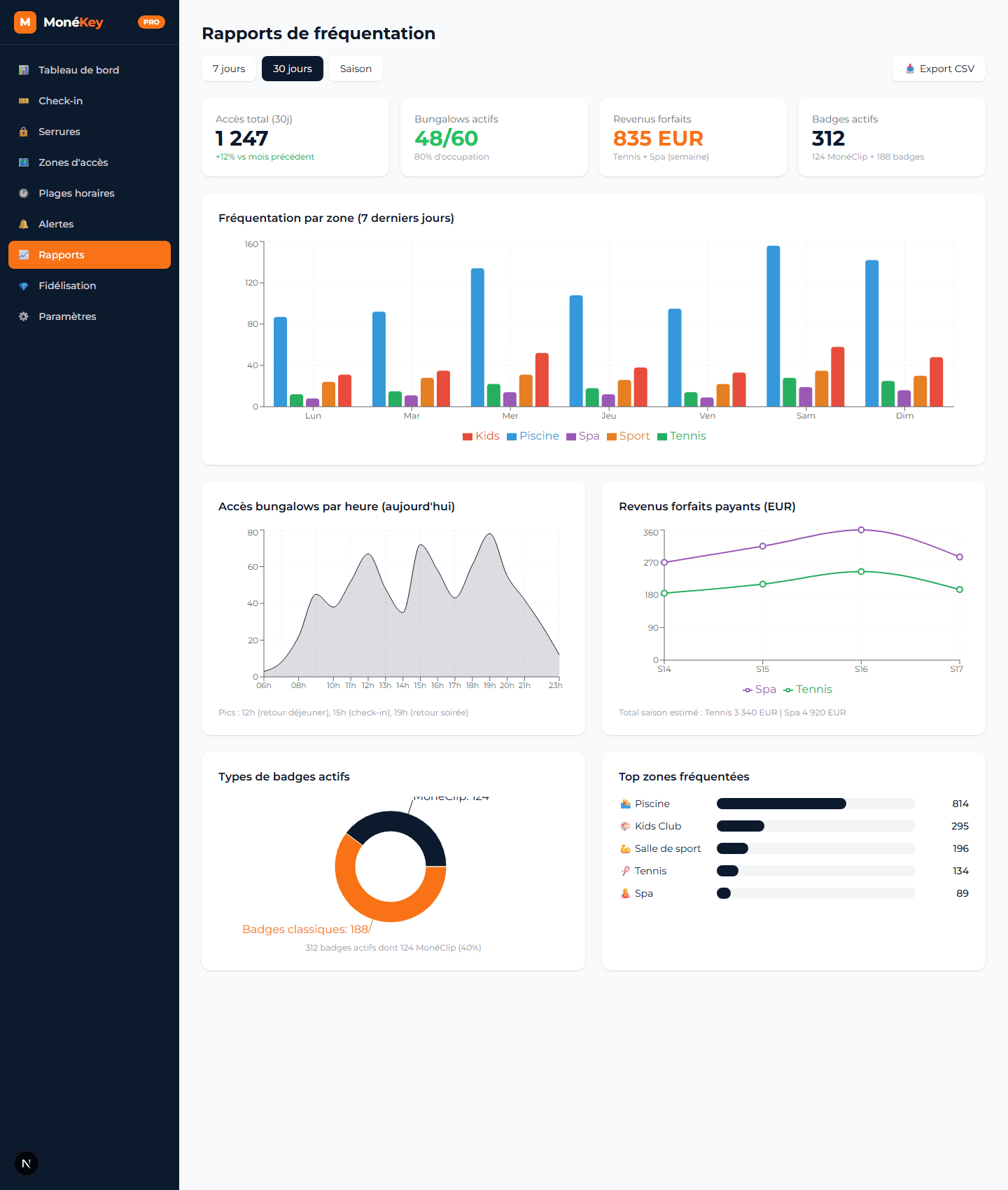Toggle the Spa line in the revenue legend
Image resolution: width=1008 pixels, height=1190 pixels.
[759, 689]
